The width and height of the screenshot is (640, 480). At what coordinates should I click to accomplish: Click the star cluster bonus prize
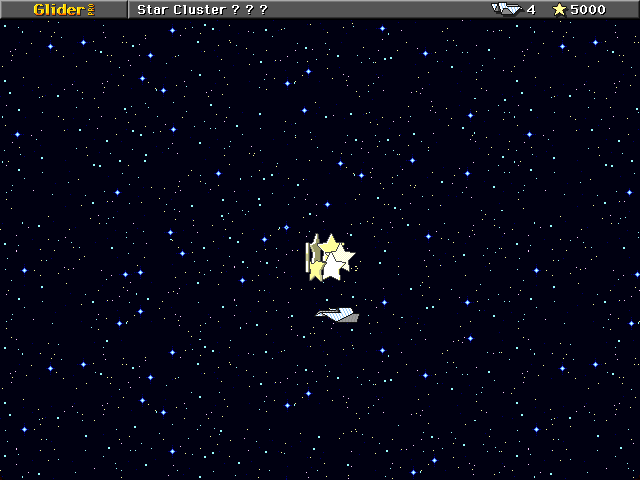329,258
